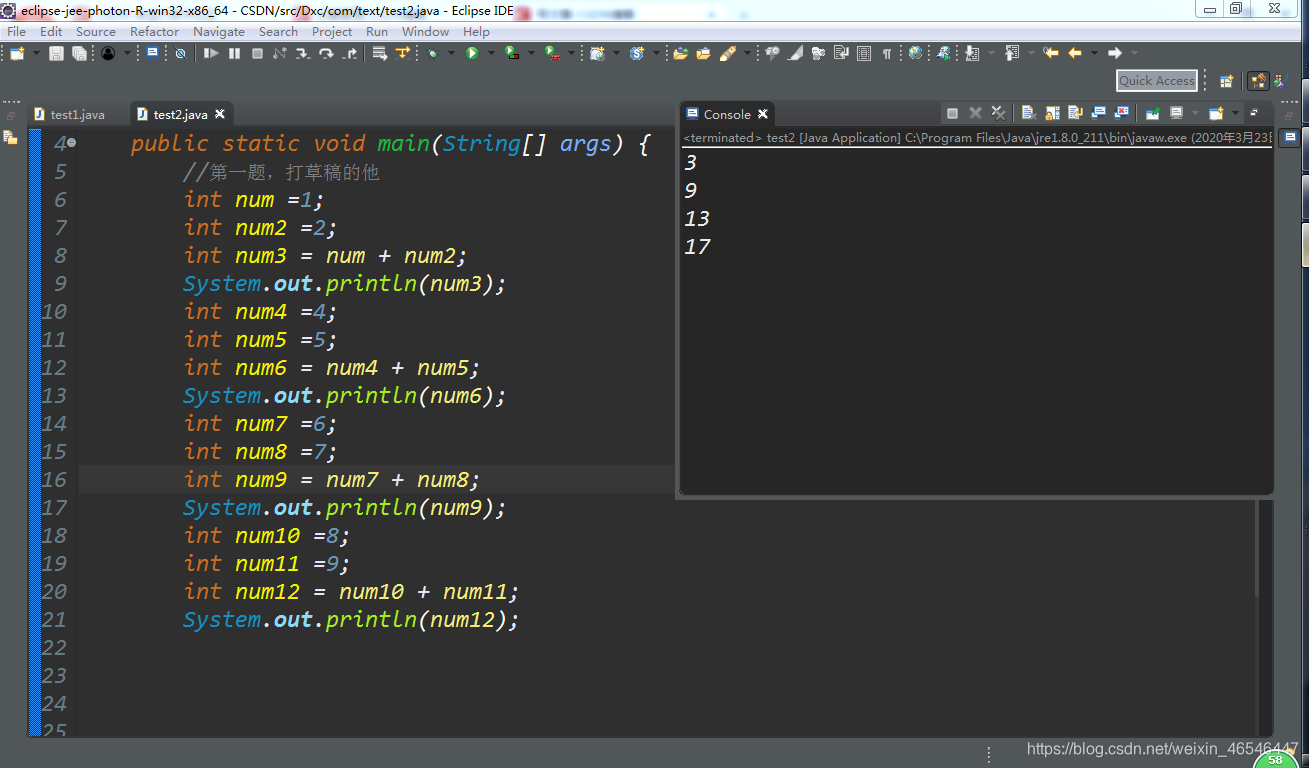Toggle Block Selection Mode icon
This screenshot has height=768, width=1309.
tap(864, 53)
